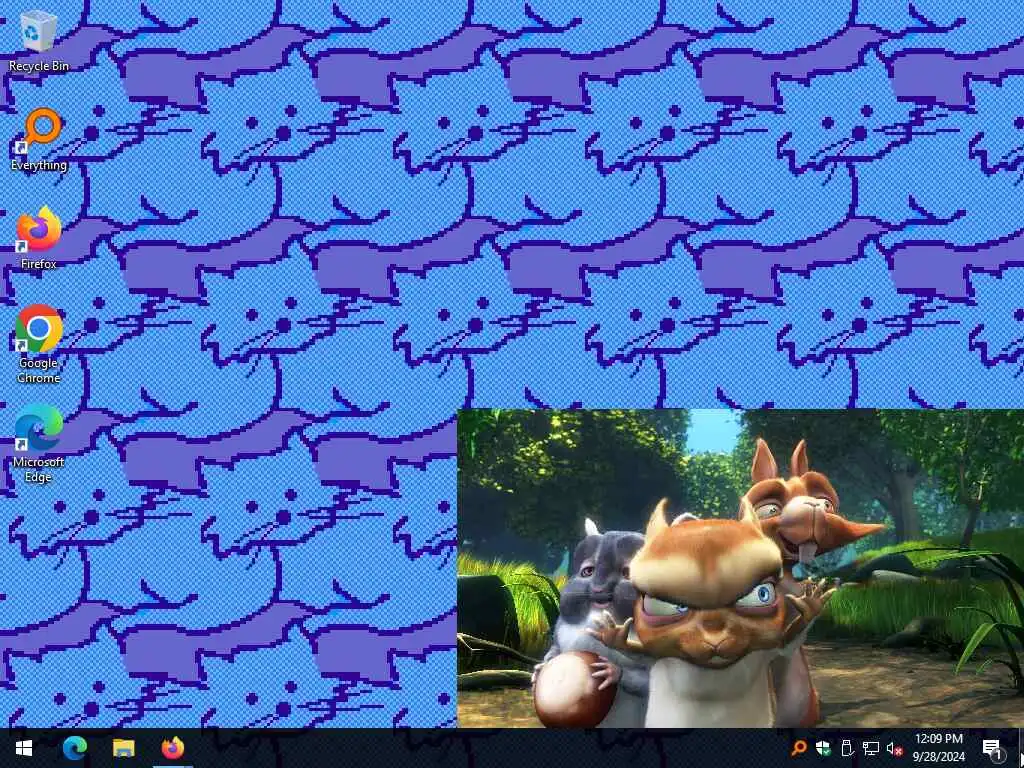Screen dimensions: 1024x768
Task: Open File Explorer from the taskbar
Action: 123,748
